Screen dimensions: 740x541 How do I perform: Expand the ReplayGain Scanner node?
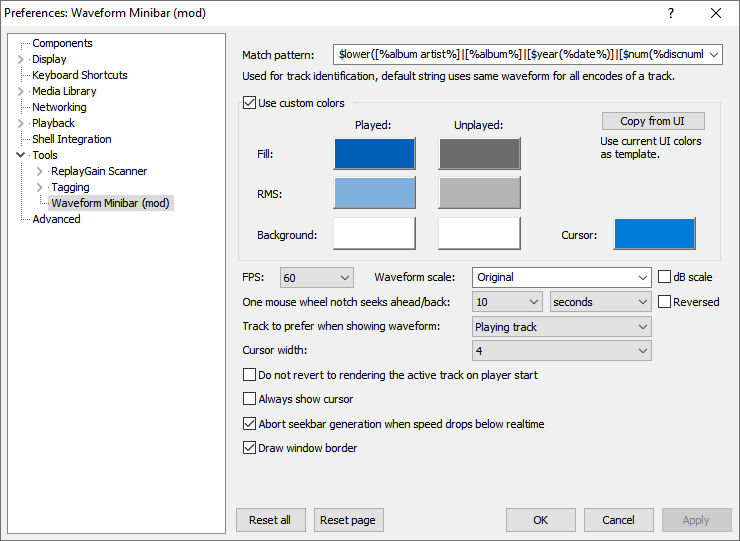(40, 171)
